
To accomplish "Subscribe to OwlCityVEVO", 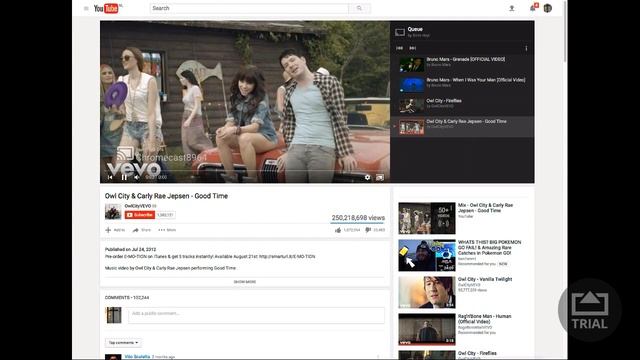I will (140, 215).
